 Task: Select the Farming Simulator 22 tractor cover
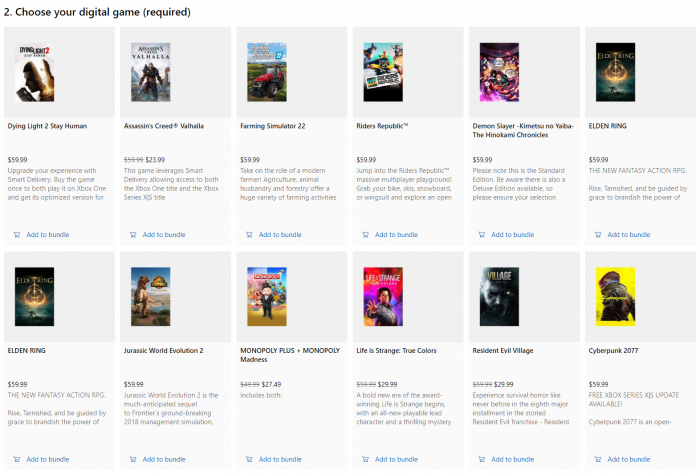pyautogui.click(x=267, y=72)
